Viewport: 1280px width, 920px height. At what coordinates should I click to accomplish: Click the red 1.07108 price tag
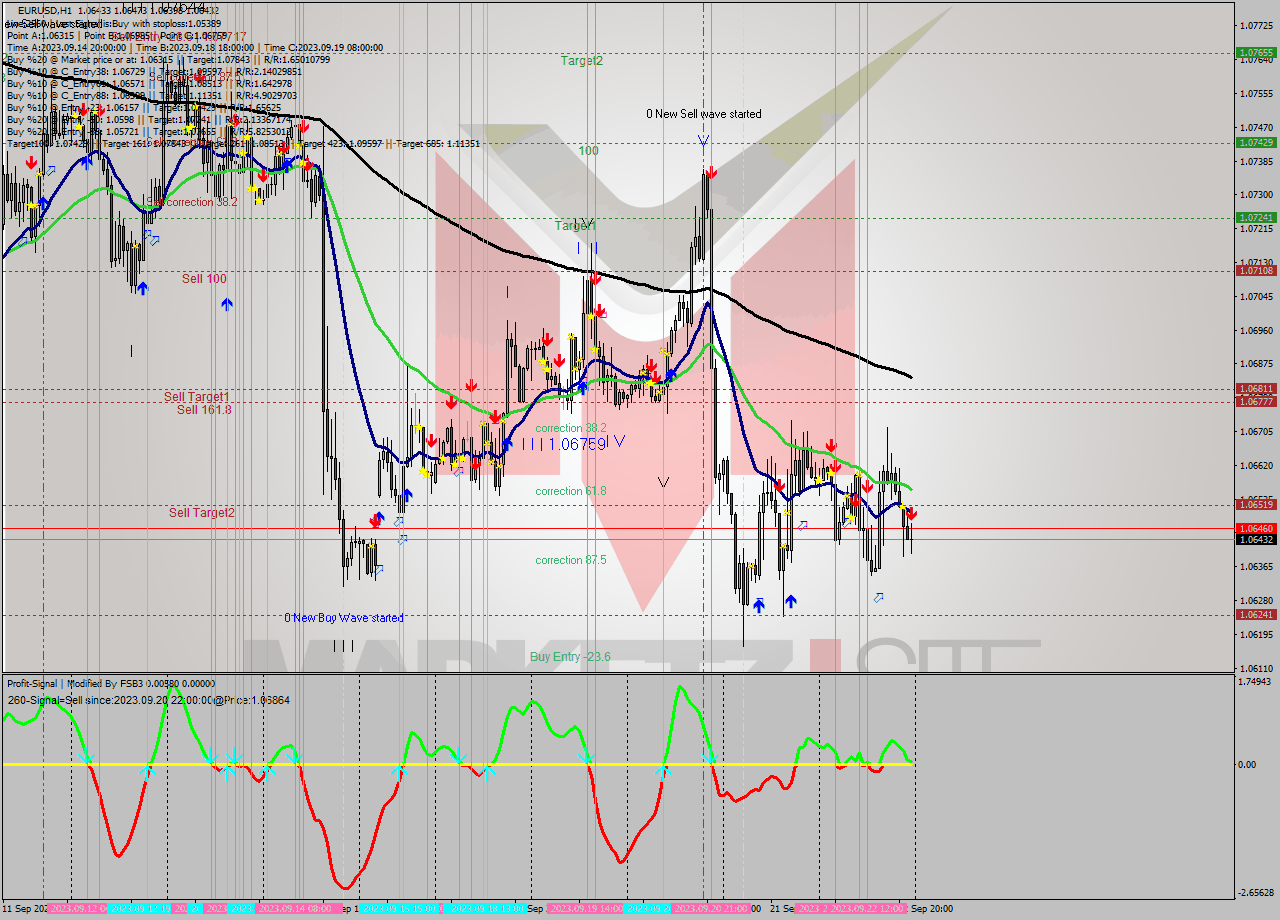(x=1255, y=270)
